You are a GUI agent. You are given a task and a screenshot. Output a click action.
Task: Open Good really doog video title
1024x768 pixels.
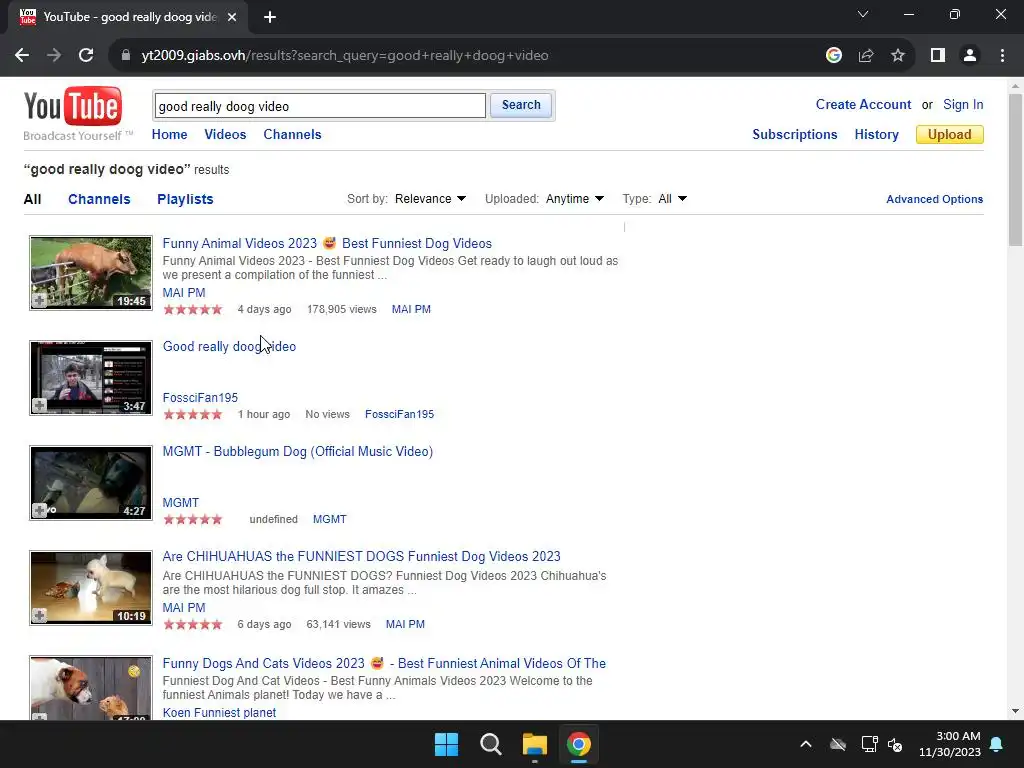[x=229, y=347]
